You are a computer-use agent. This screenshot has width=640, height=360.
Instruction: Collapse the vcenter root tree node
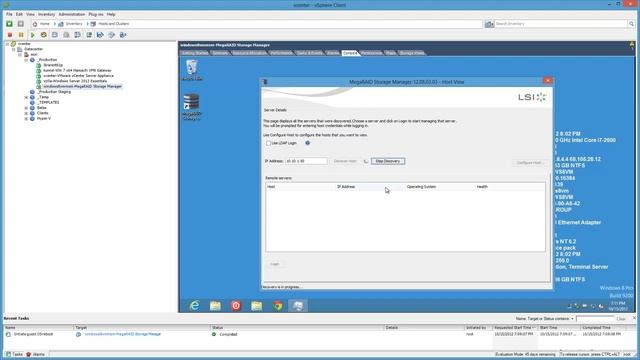click(x=7, y=44)
